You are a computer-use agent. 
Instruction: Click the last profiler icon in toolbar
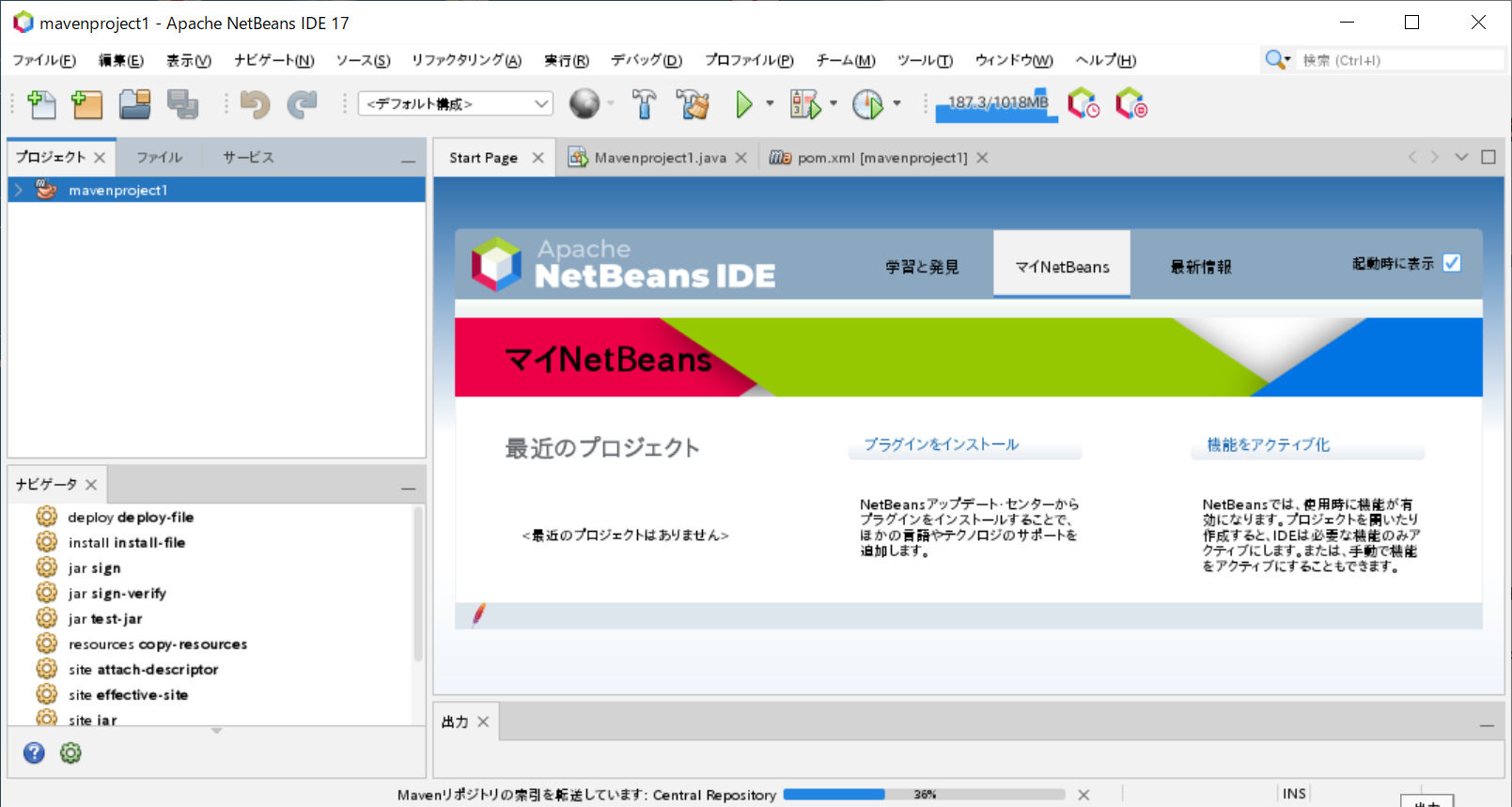[x=1131, y=103]
